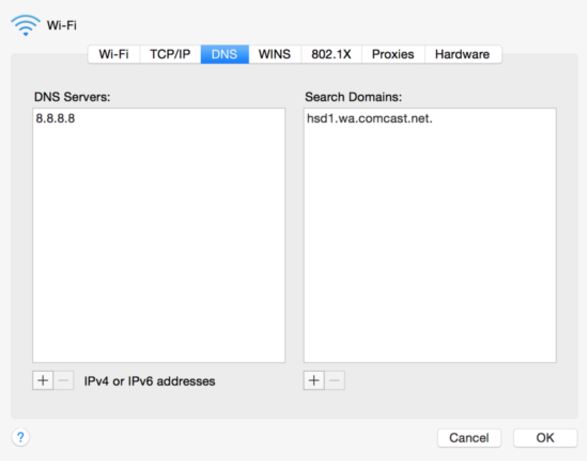This screenshot has width=587, height=461.
Task: Add a search domain with plus button
Action: (314, 380)
